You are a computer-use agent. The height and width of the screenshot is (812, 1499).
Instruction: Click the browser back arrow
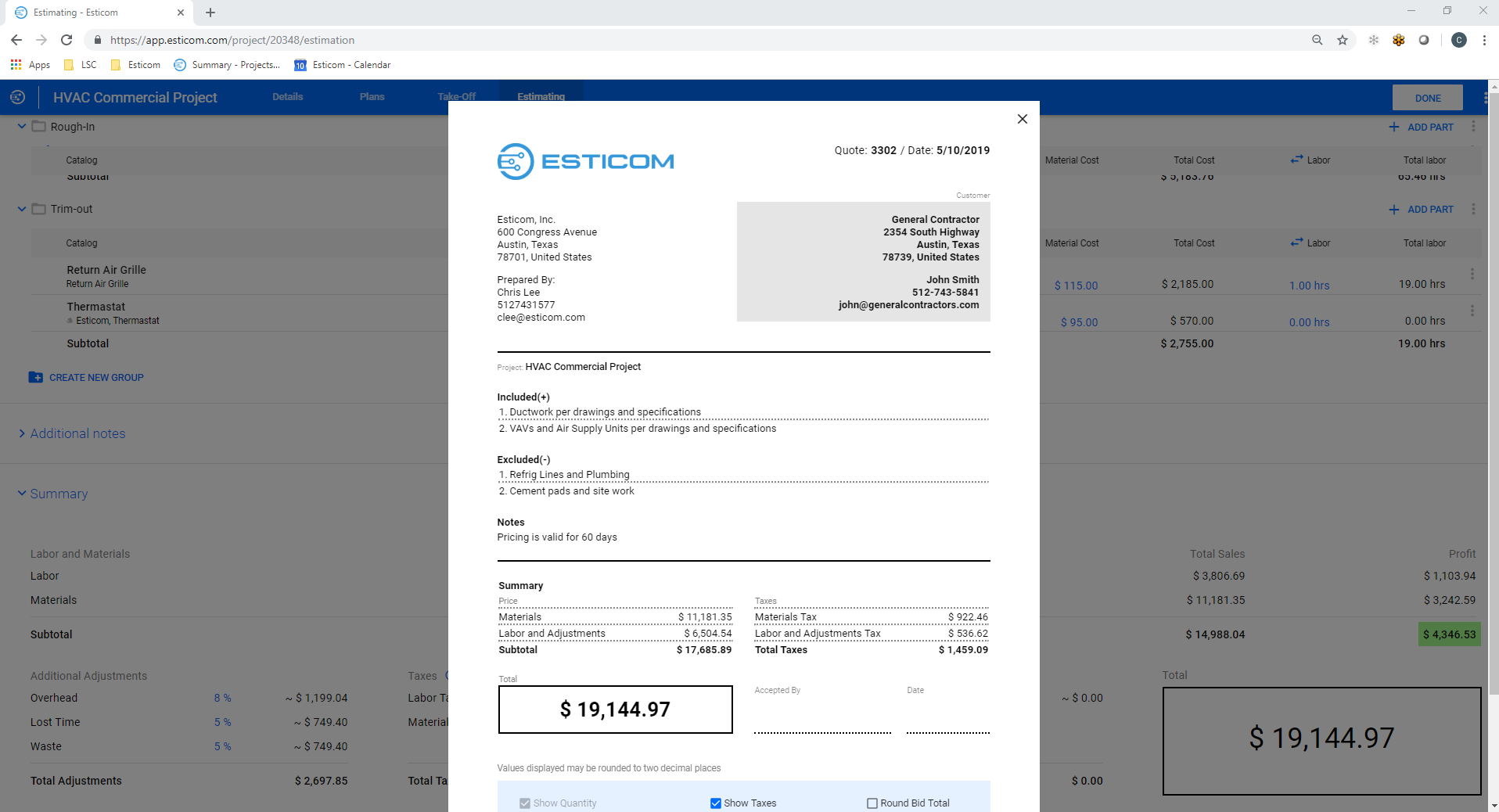[16, 40]
